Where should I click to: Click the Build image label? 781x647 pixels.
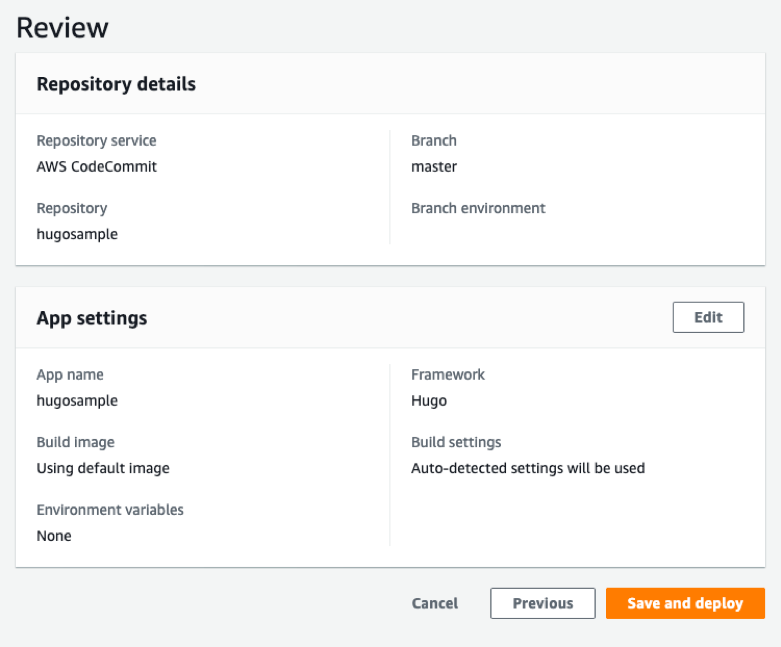point(75,442)
